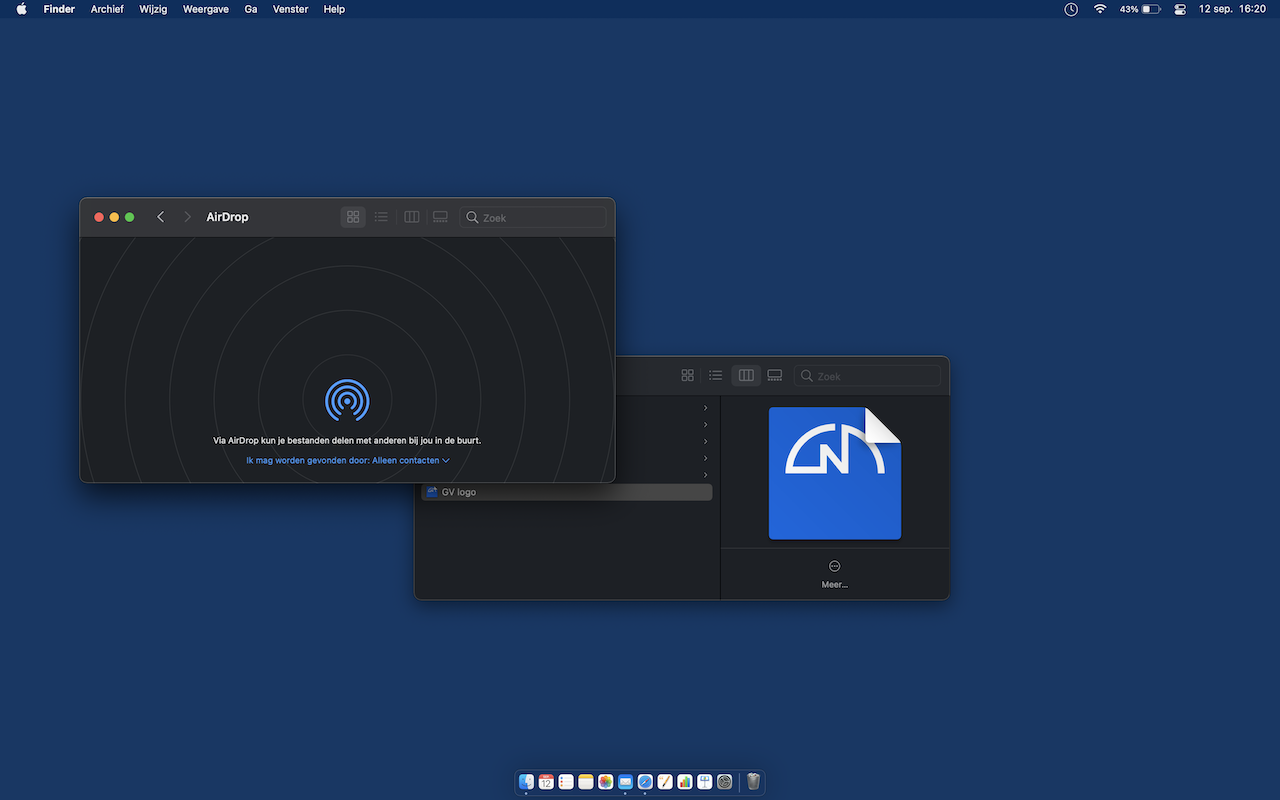Open System Settings from the Dock
This screenshot has height=800, width=1280.
click(725, 782)
